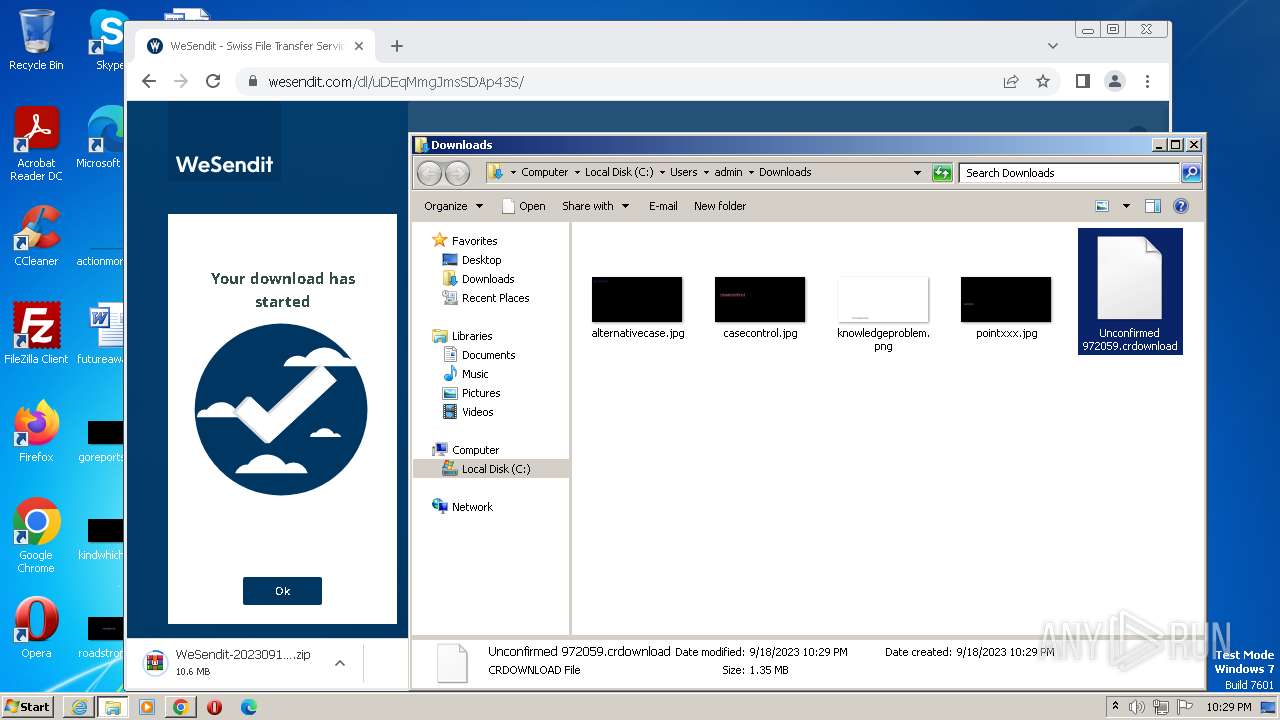1280x720 pixels.
Task: Select Downloads under Favorites
Action: 488,279
